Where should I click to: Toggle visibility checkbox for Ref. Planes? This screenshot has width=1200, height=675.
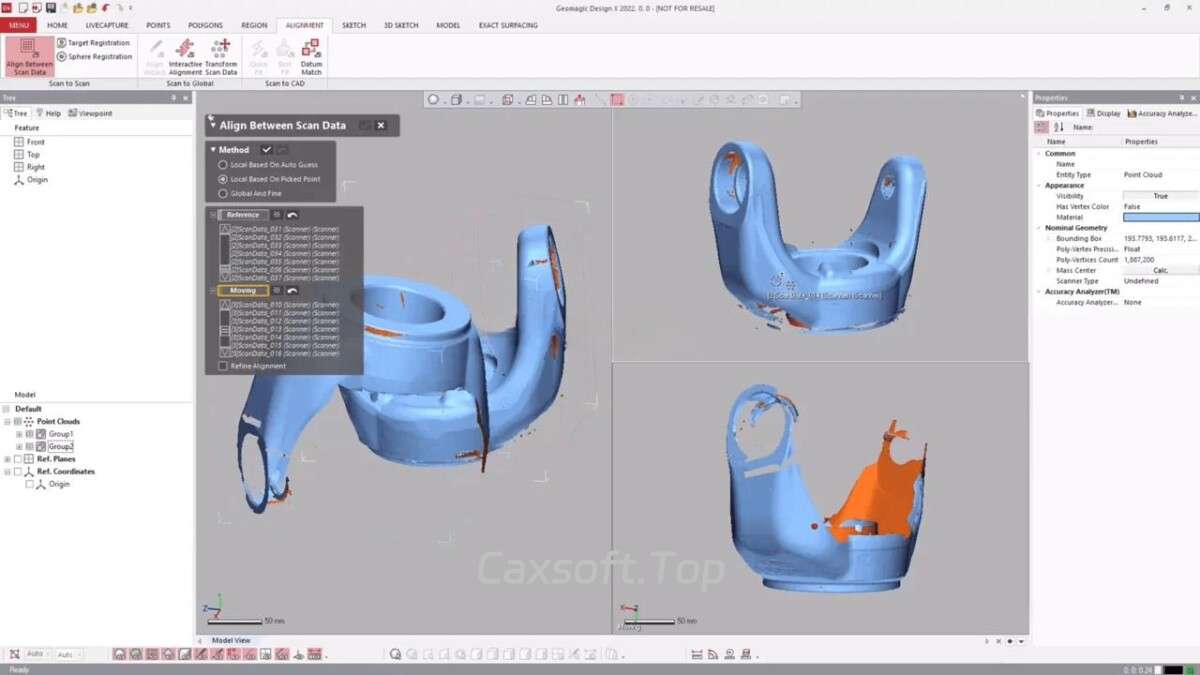click(x=17, y=459)
